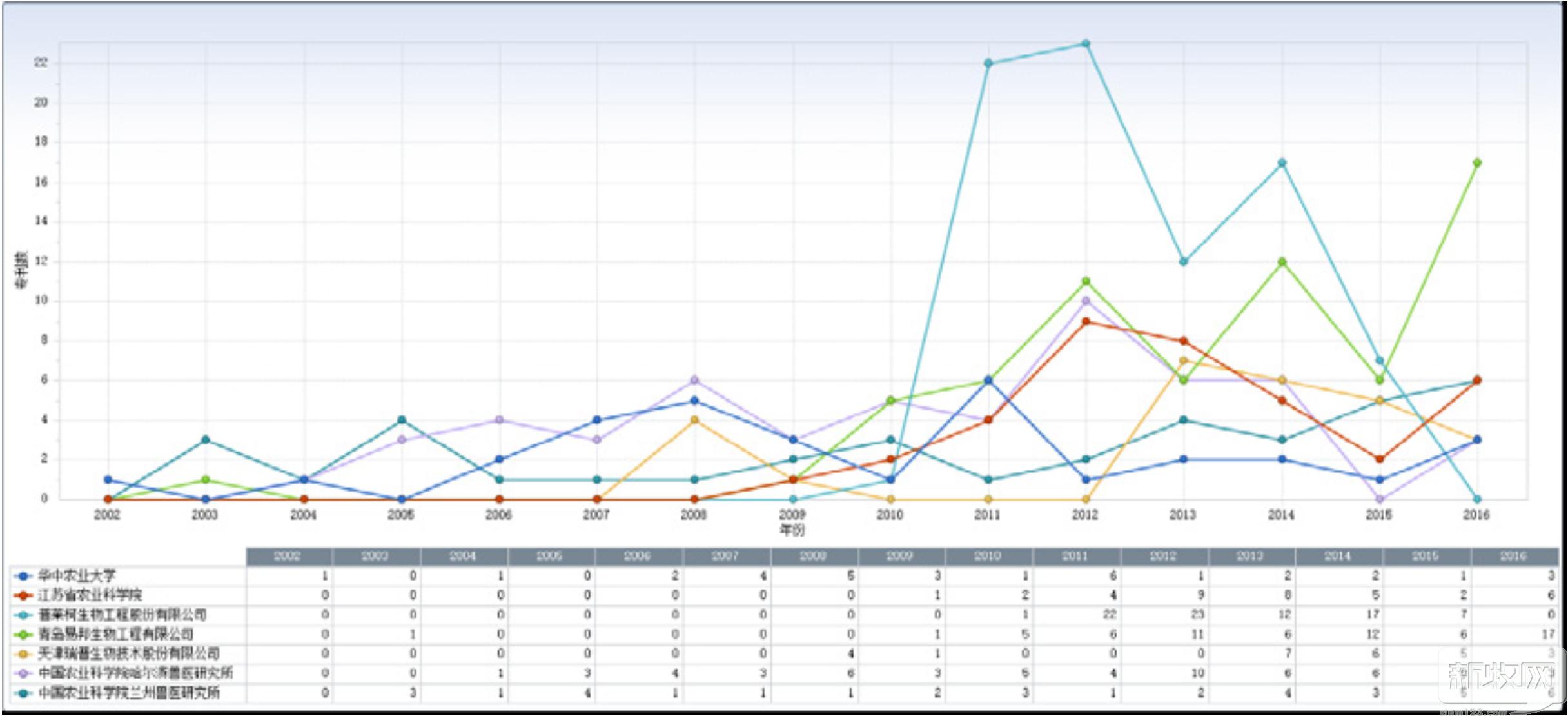Select the 2012 peak point at 23
The height and width of the screenshot is (716, 1568).
[1086, 44]
